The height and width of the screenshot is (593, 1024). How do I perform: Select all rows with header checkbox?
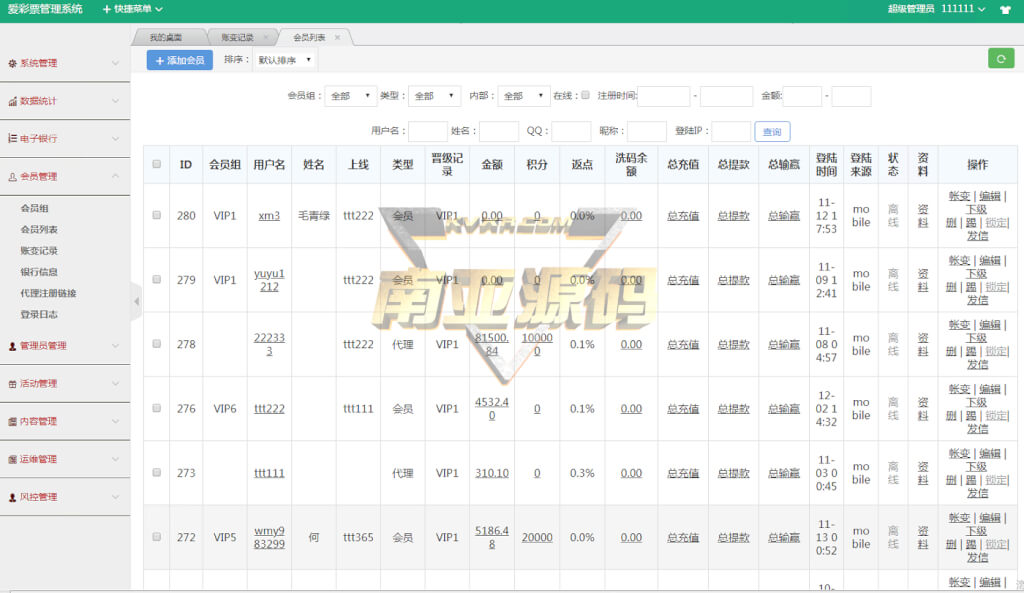[157, 164]
